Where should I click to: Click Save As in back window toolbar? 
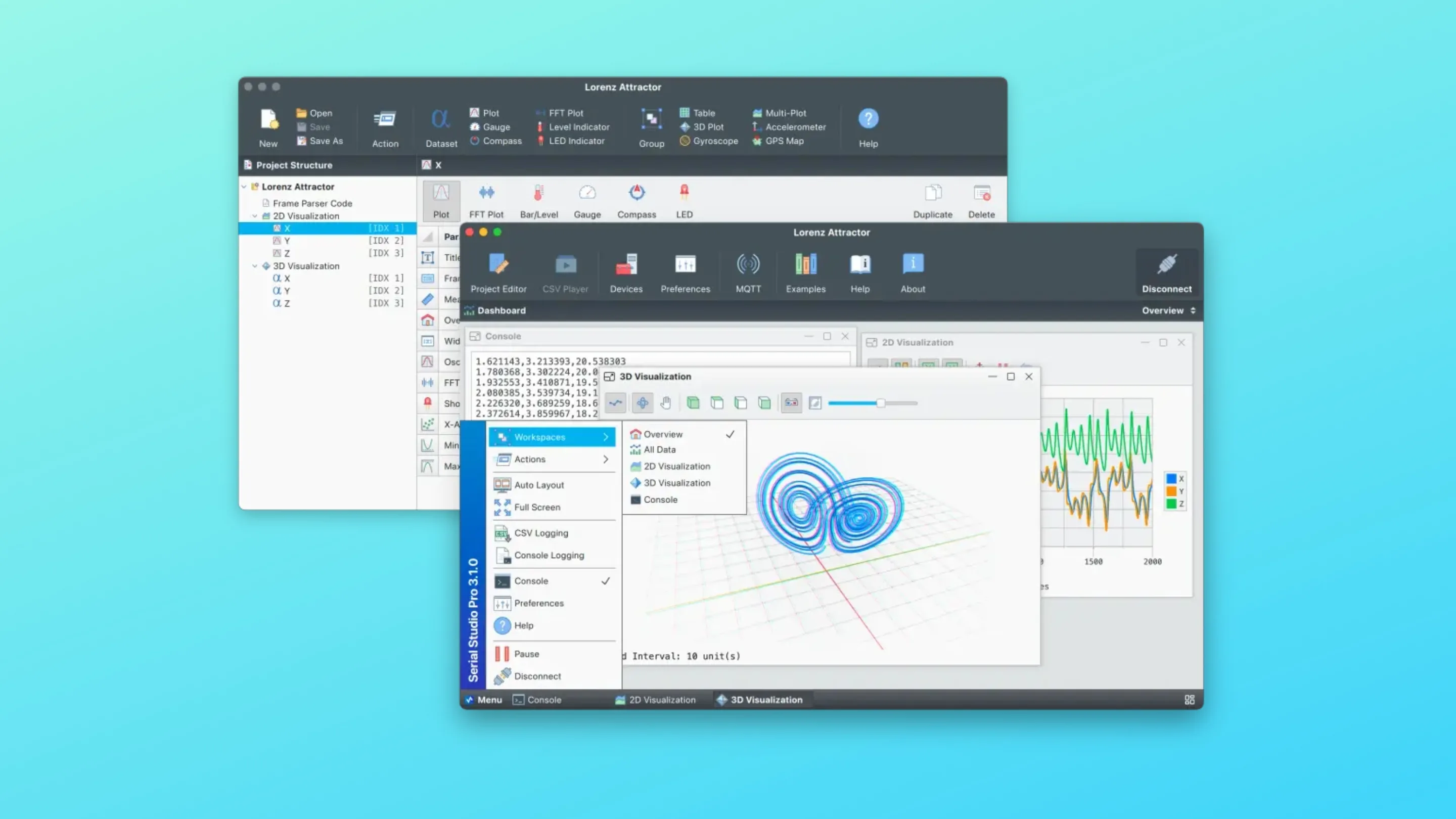tap(320, 141)
